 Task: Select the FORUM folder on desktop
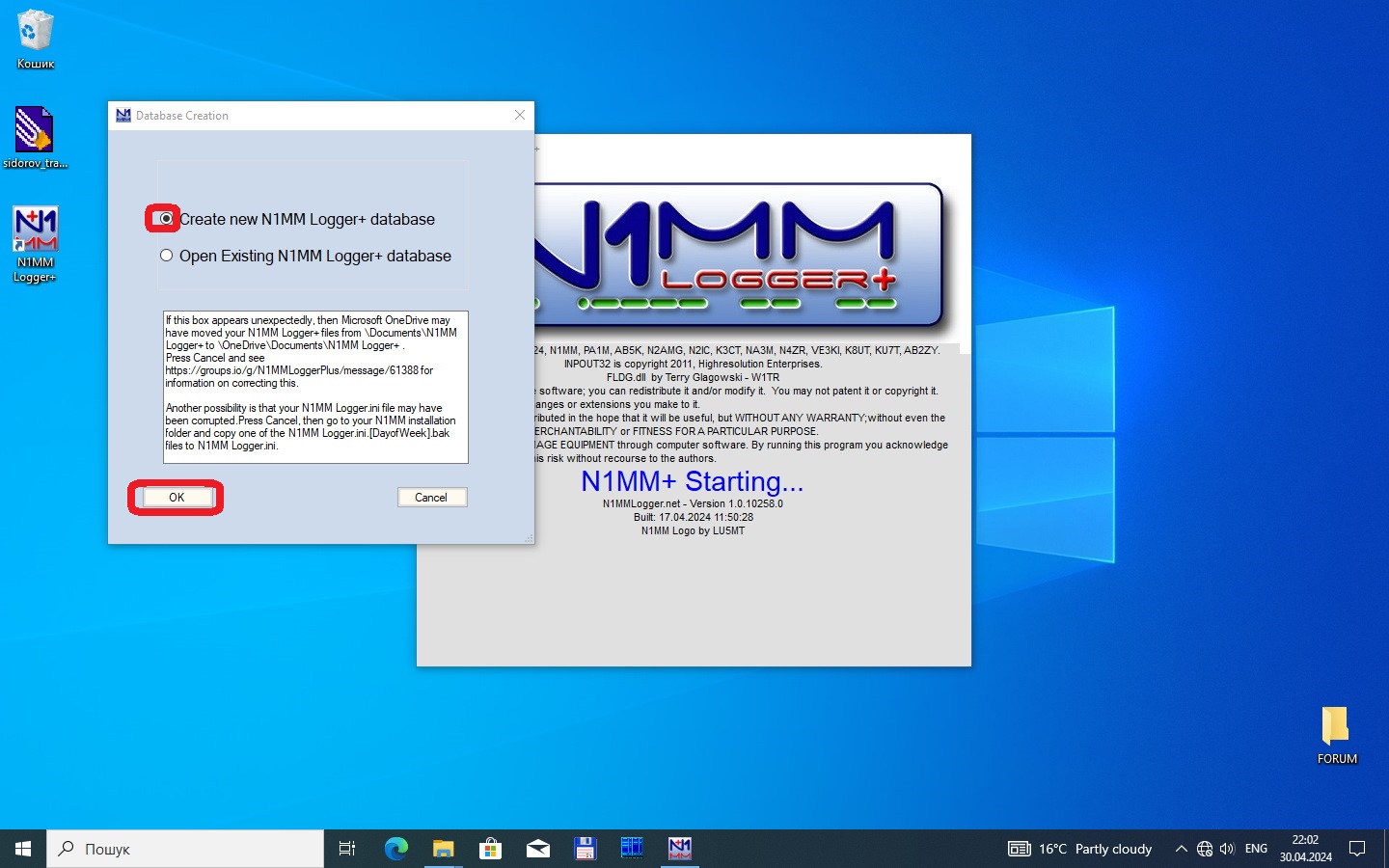click(x=1336, y=735)
